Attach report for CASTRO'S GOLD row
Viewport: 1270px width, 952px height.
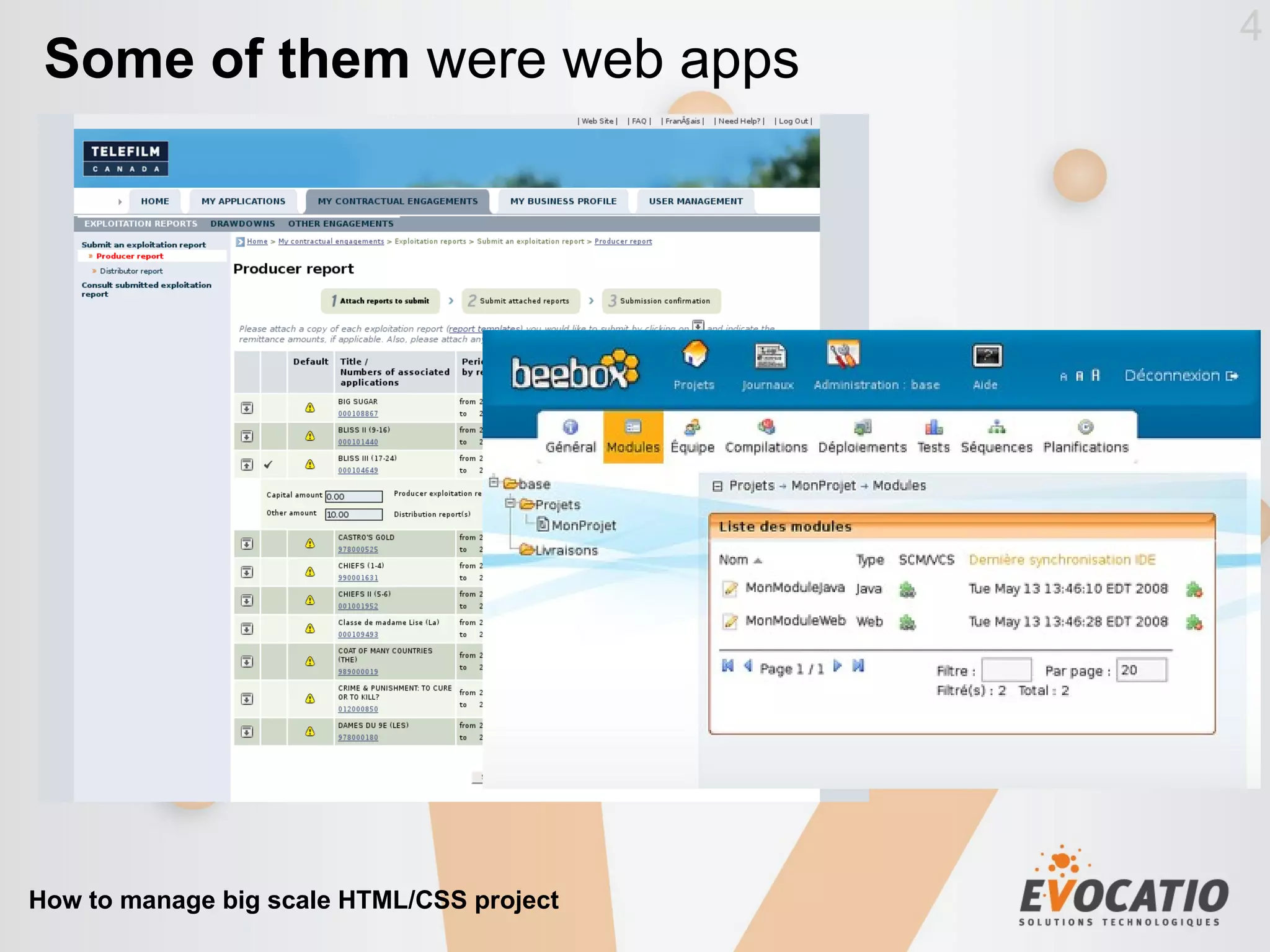click(247, 544)
